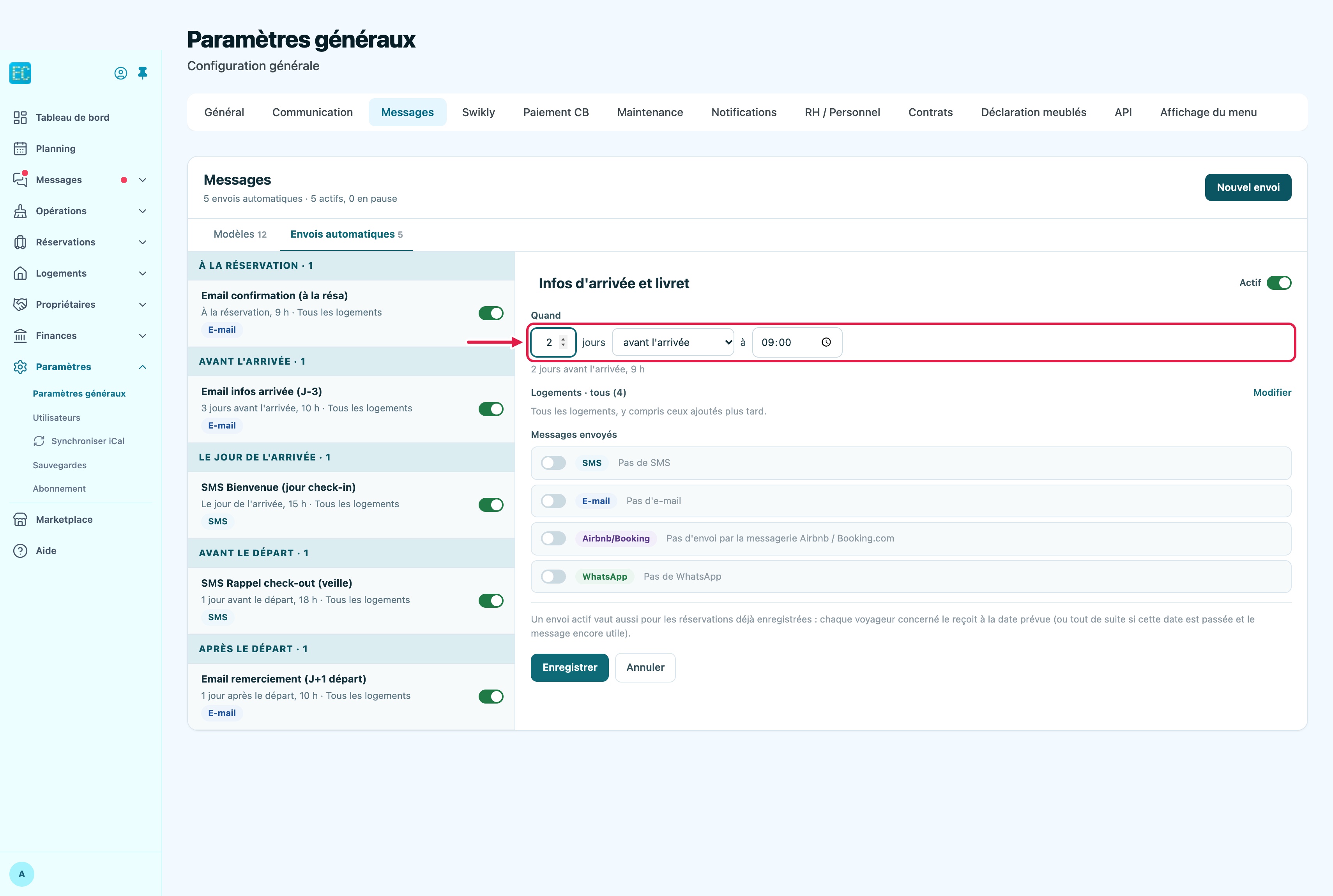
Task: Open the Déclaration meublés tab
Action: (x=1034, y=112)
